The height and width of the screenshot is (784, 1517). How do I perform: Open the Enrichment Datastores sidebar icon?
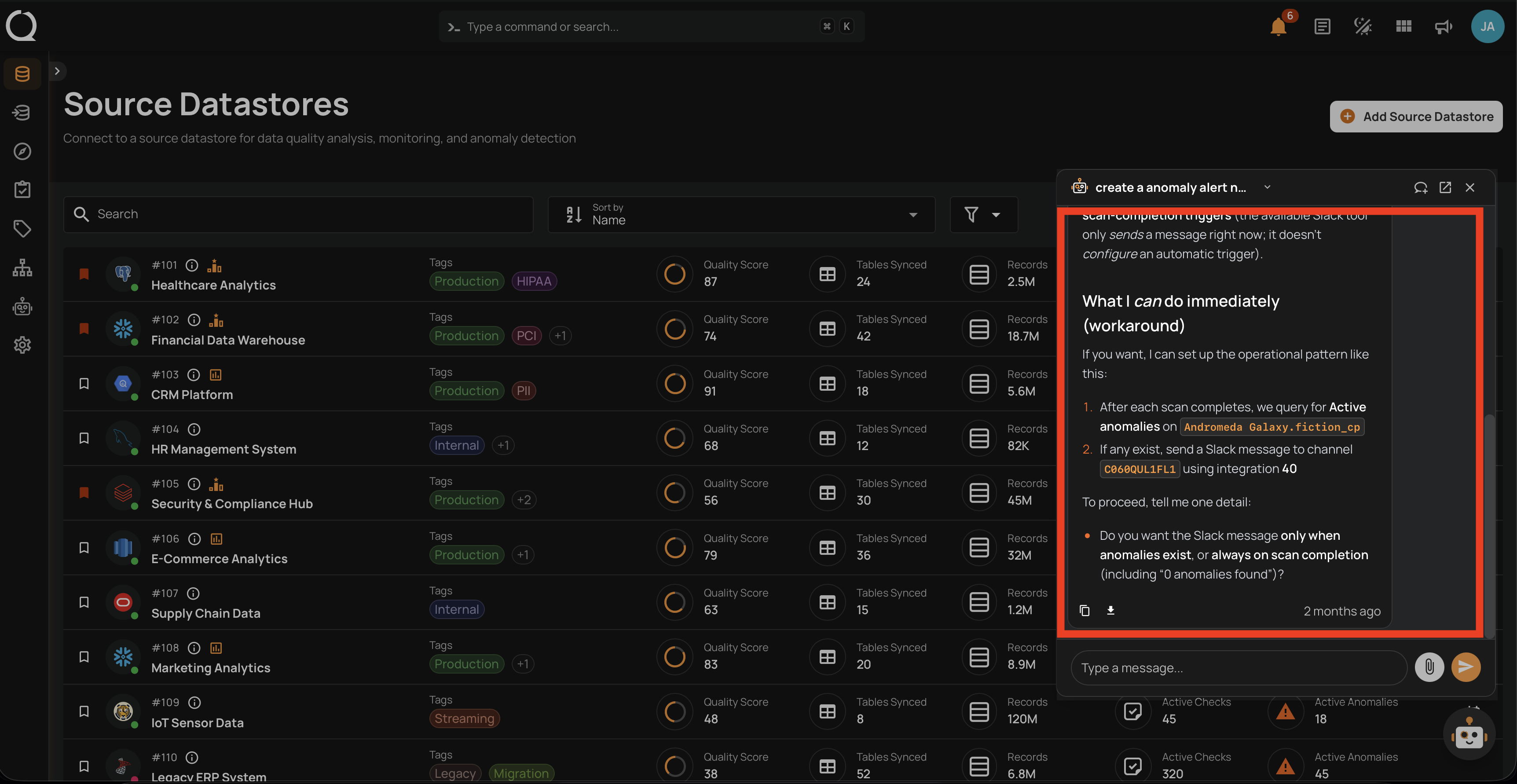[22, 113]
